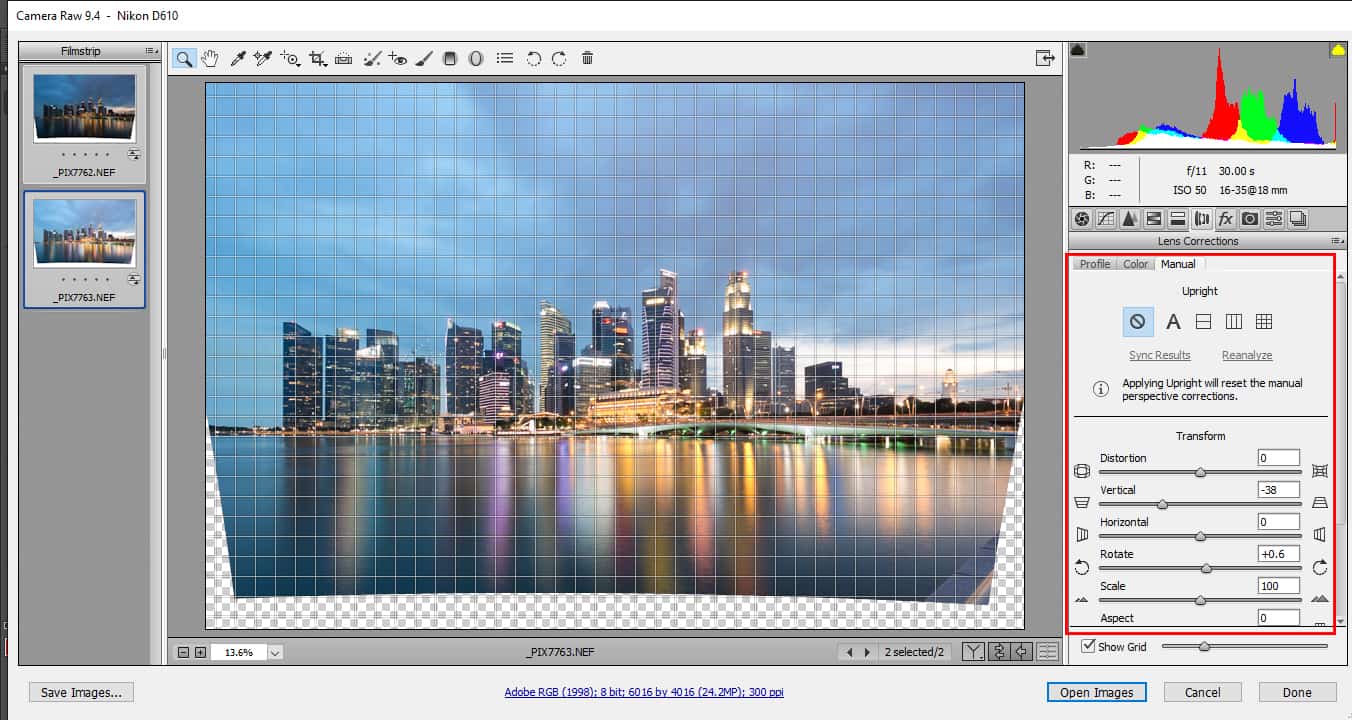Image resolution: width=1352 pixels, height=720 pixels.
Task: Select the Graduated Filter tool
Action: [450, 59]
